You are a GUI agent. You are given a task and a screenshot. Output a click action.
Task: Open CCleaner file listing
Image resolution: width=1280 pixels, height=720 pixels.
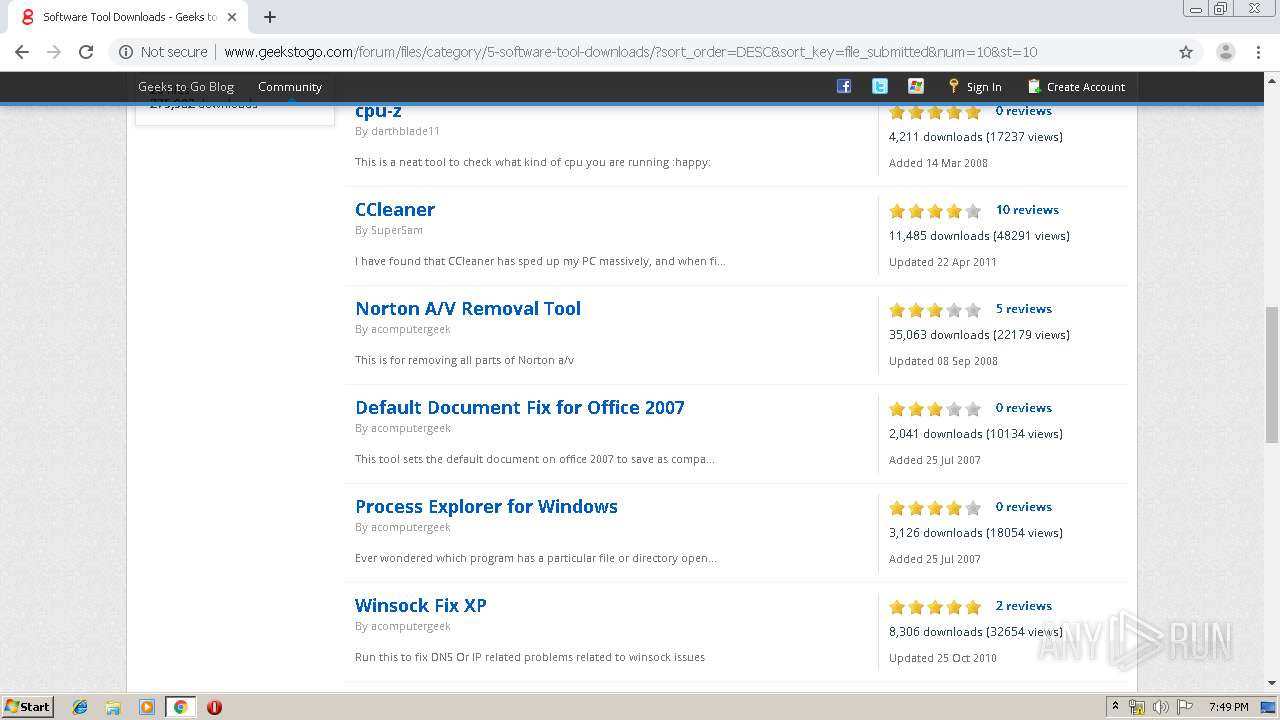[395, 209]
